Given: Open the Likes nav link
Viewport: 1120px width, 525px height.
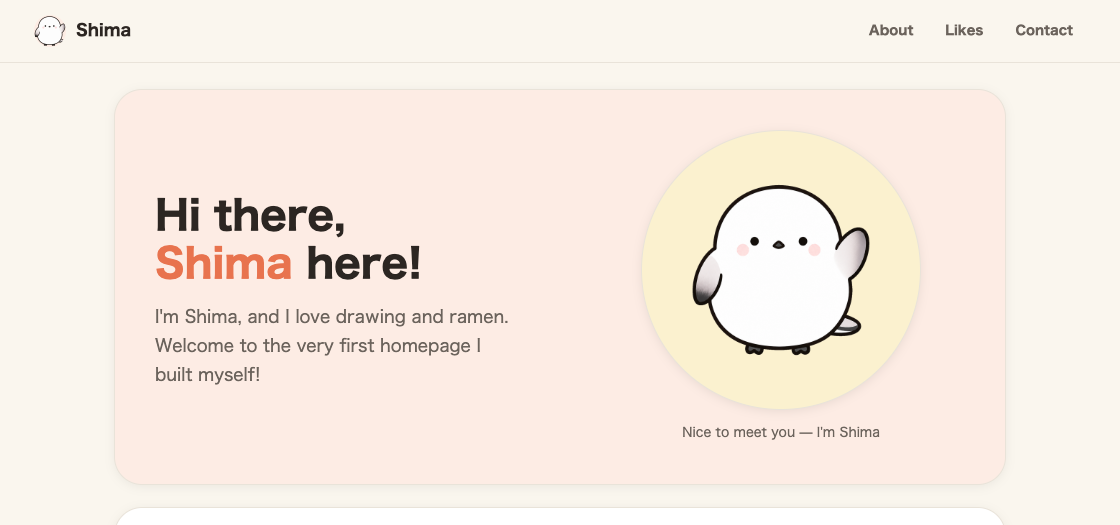Looking at the screenshot, I should (x=964, y=30).
